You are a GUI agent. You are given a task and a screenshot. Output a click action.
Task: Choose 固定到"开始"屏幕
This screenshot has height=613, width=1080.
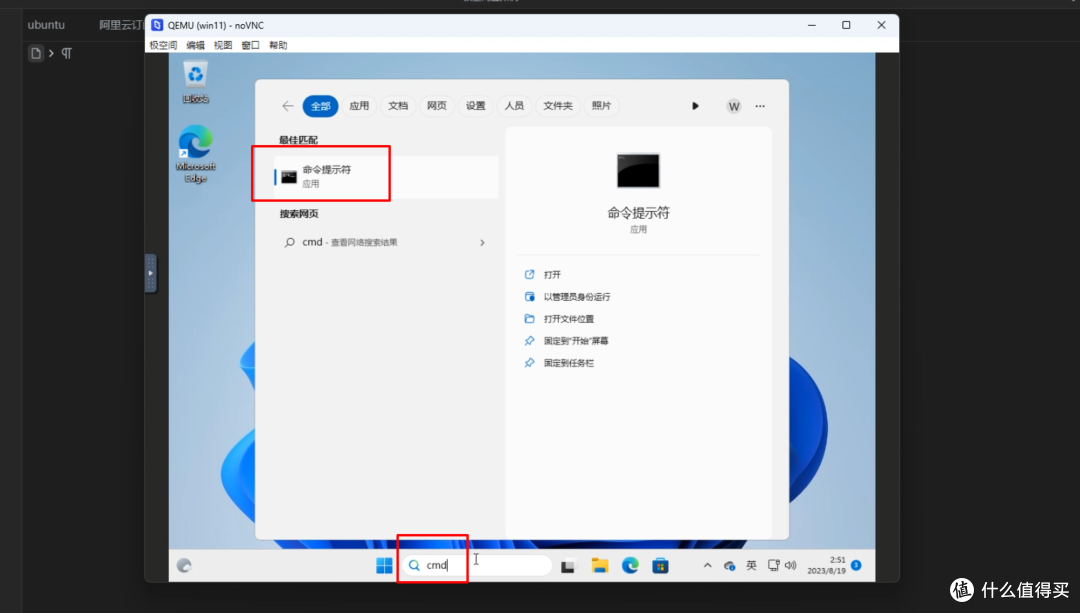566,341
